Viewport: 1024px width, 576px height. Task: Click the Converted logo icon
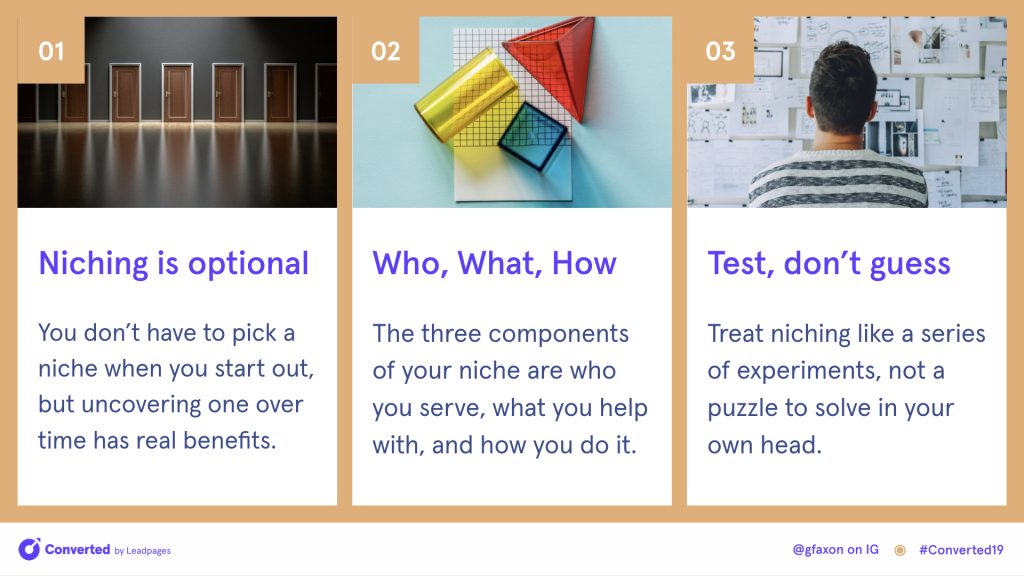tap(29, 549)
